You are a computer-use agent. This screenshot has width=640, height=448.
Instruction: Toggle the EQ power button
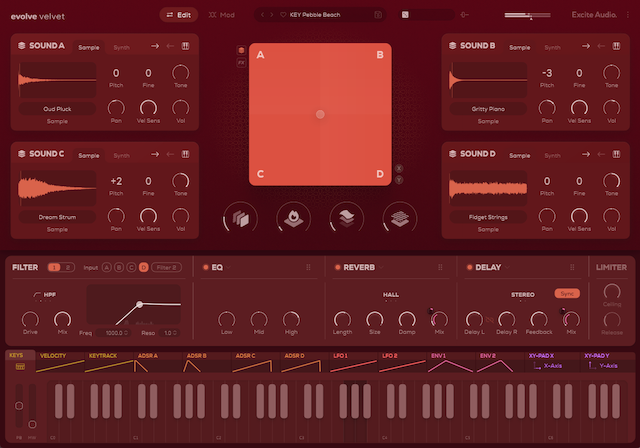point(203,268)
